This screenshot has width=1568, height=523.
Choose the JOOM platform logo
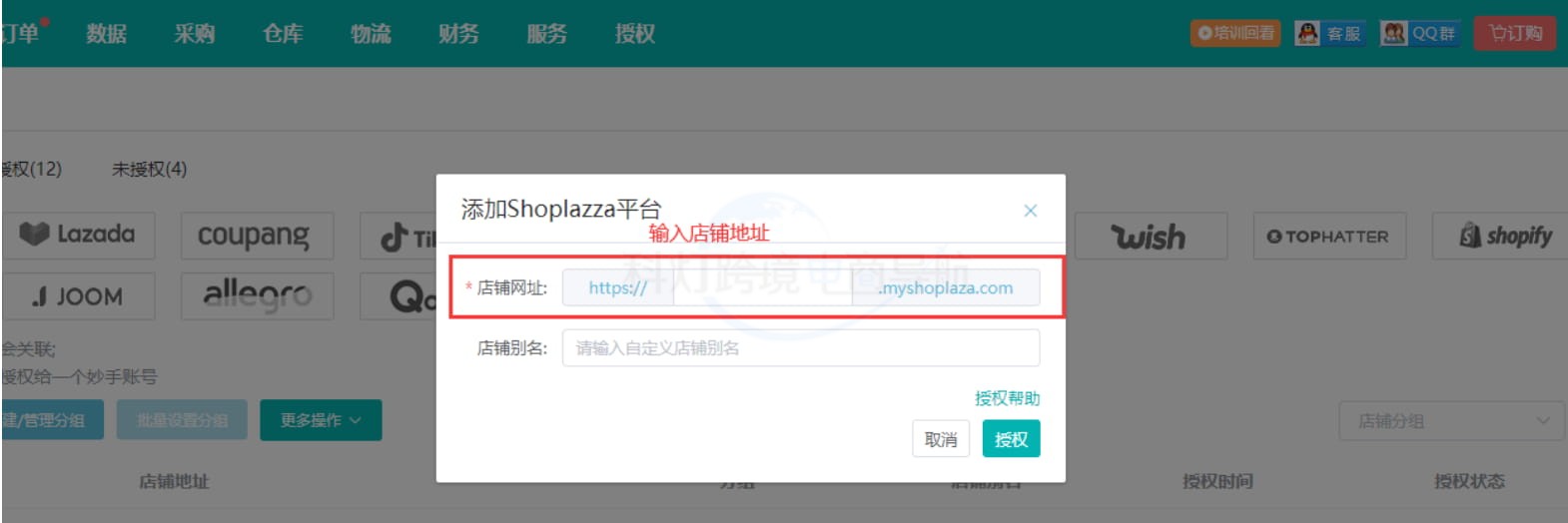[x=78, y=296]
